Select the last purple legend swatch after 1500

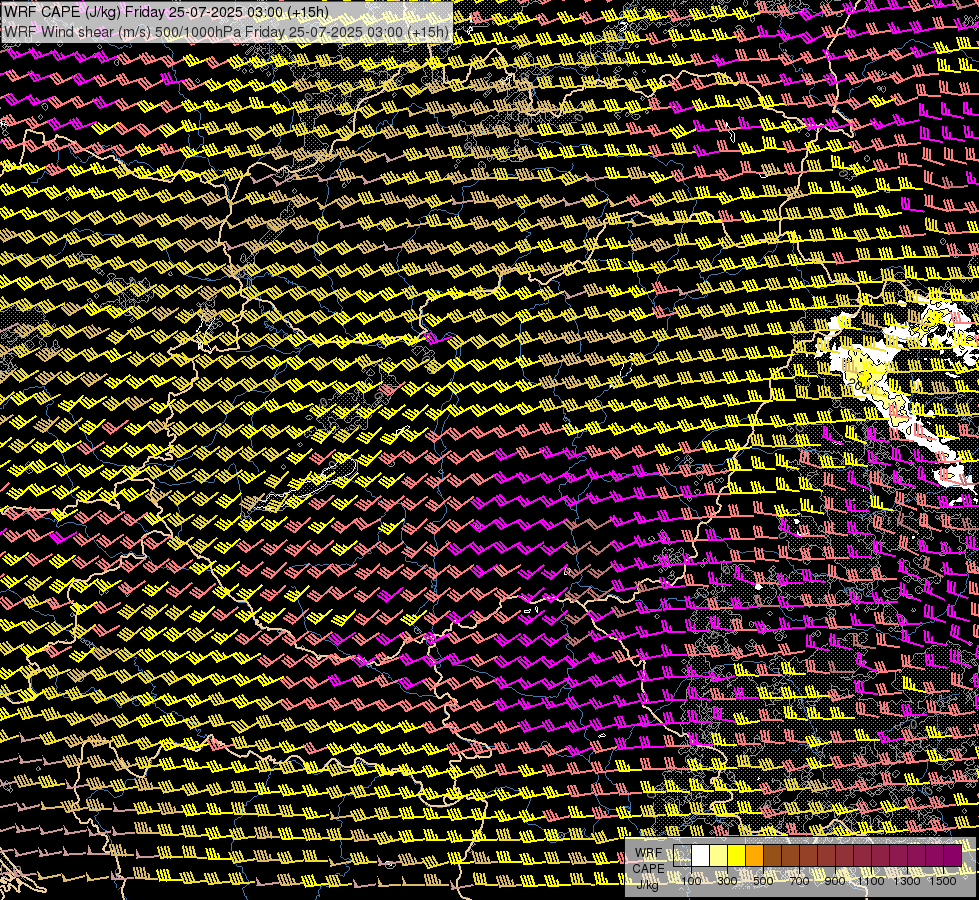pyautogui.click(x=952, y=855)
